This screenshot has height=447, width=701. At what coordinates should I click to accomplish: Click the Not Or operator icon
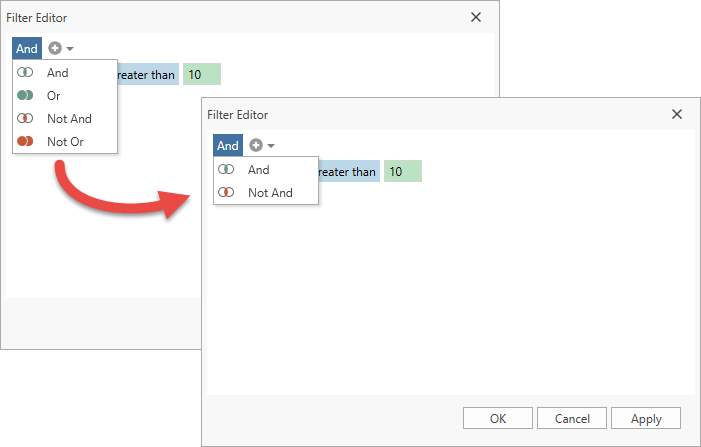pos(26,142)
